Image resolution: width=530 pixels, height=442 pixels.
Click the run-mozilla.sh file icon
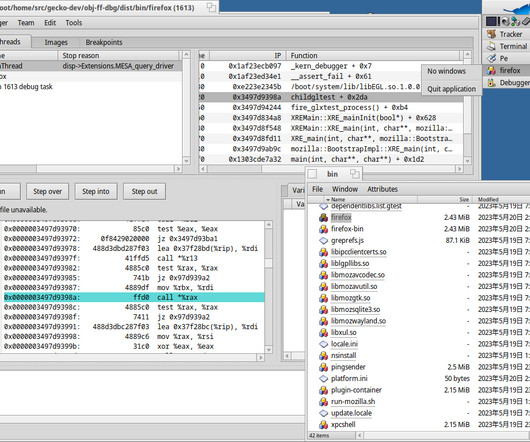point(323,401)
